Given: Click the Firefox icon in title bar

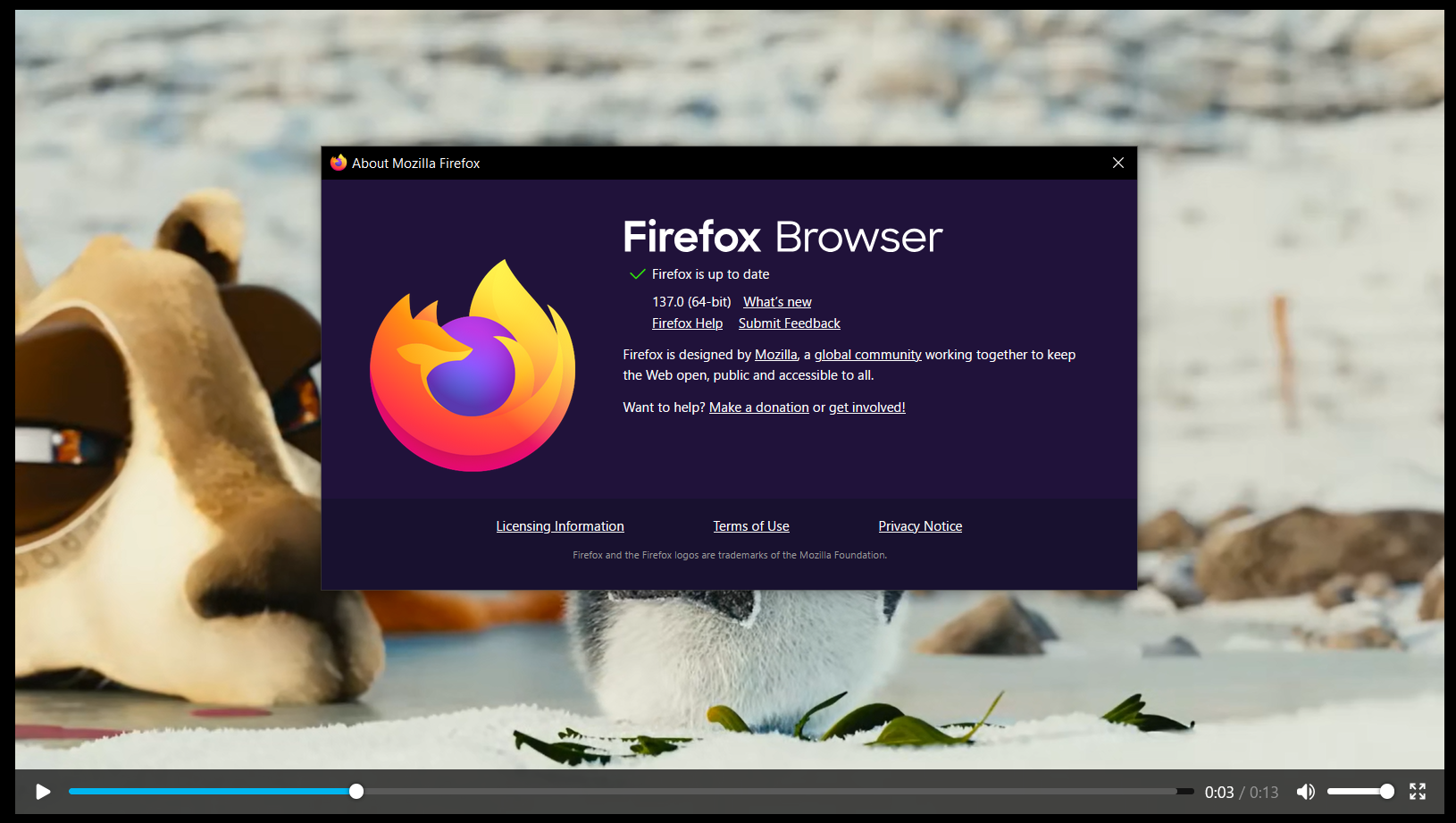Looking at the screenshot, I should point(339,163).
